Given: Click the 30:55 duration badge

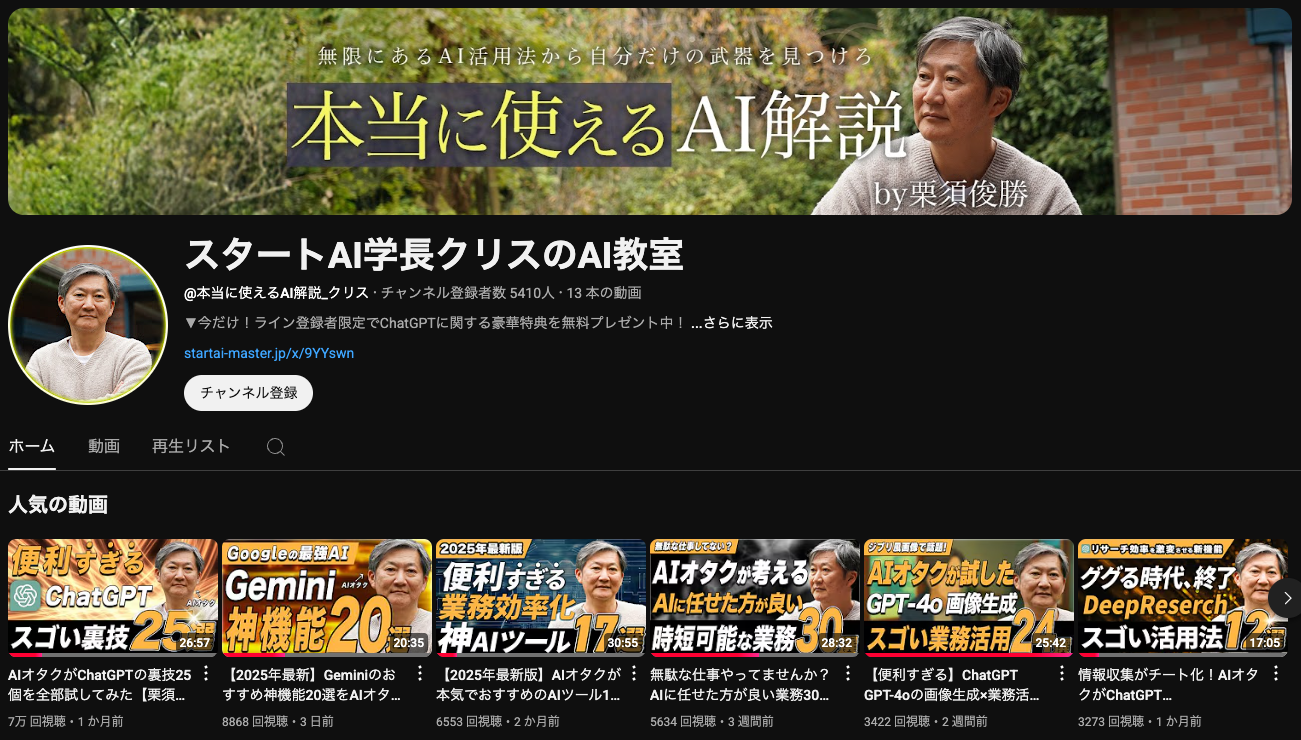Looking at the screenshot, I should (x=622, y=643).
